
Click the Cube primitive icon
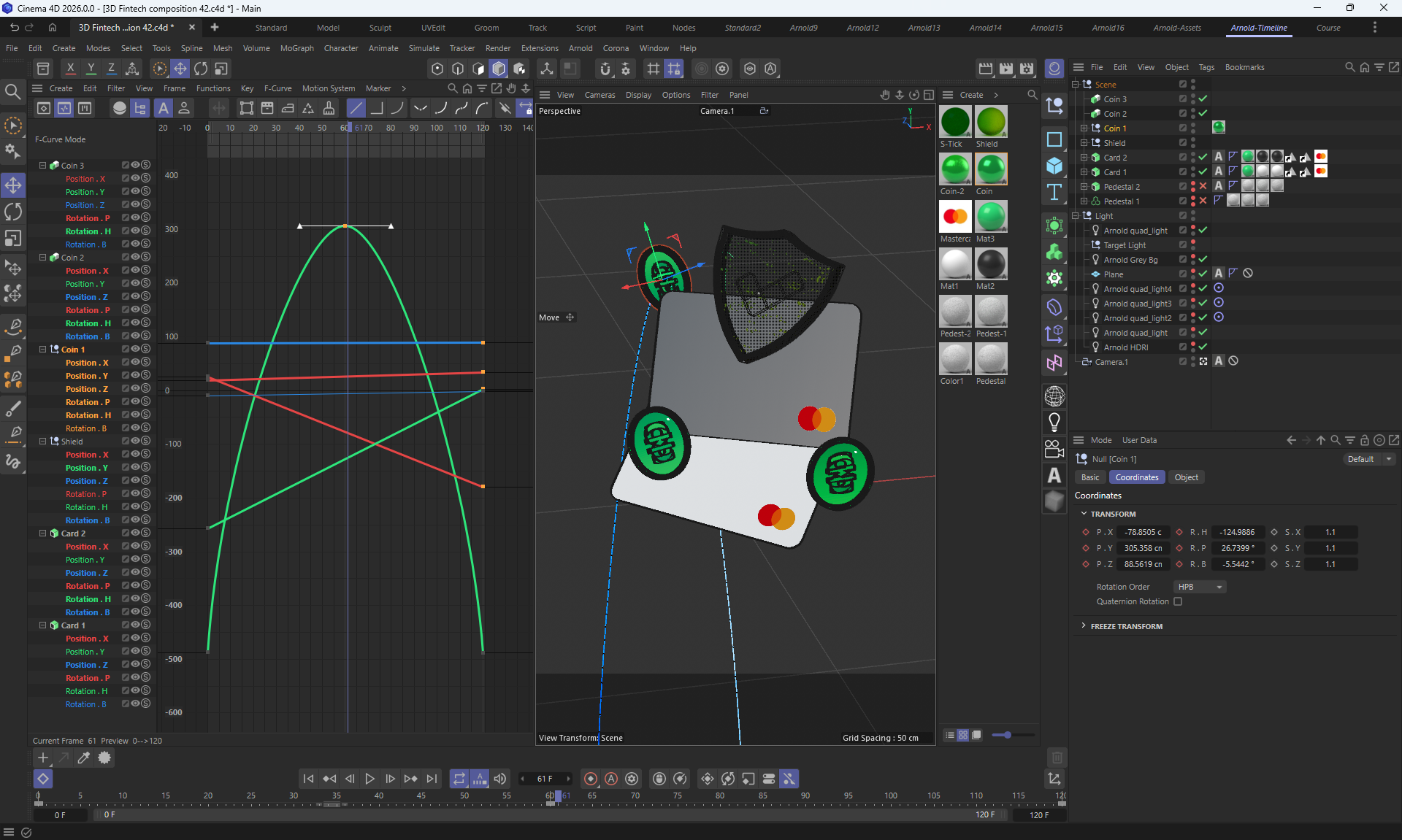[x=1054, y=166]
